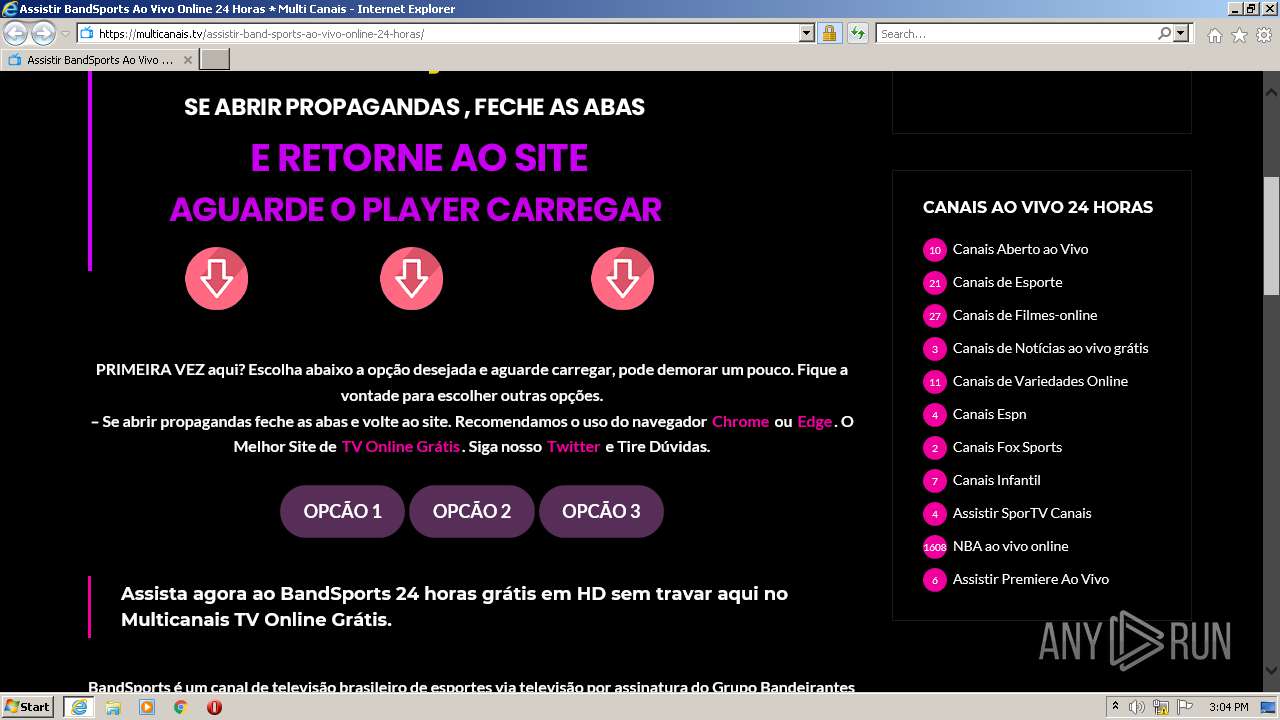Click the search magnifier icon
Viewport: 1280px width, 720px height.
1164,33
